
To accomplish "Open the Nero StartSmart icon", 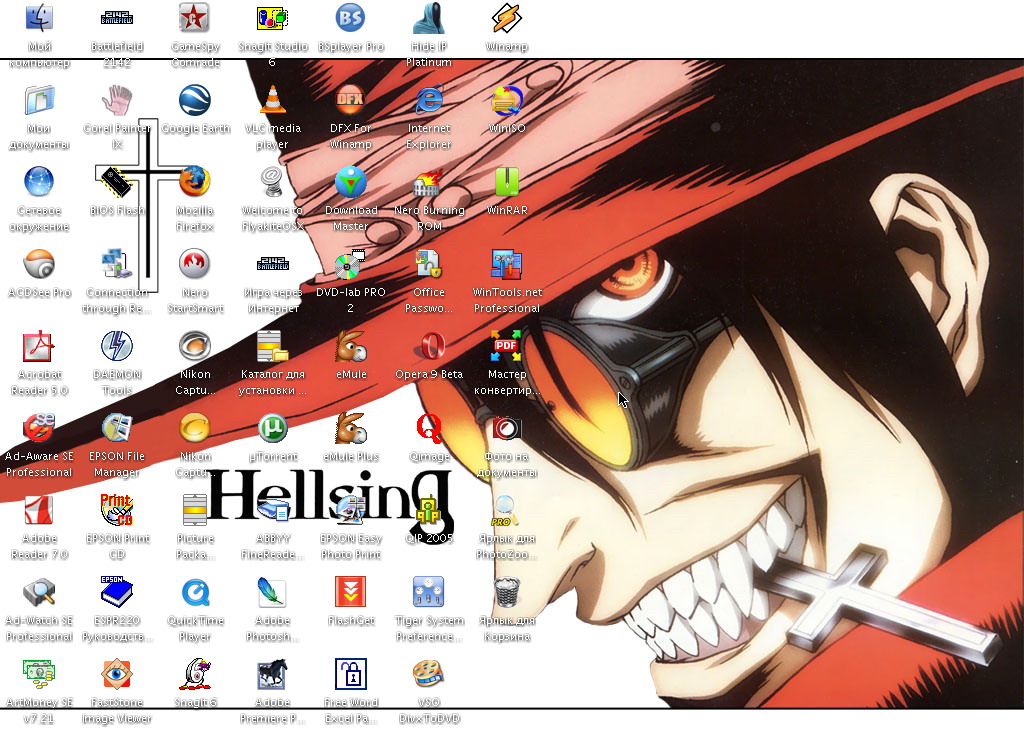I will click(195, 265).
